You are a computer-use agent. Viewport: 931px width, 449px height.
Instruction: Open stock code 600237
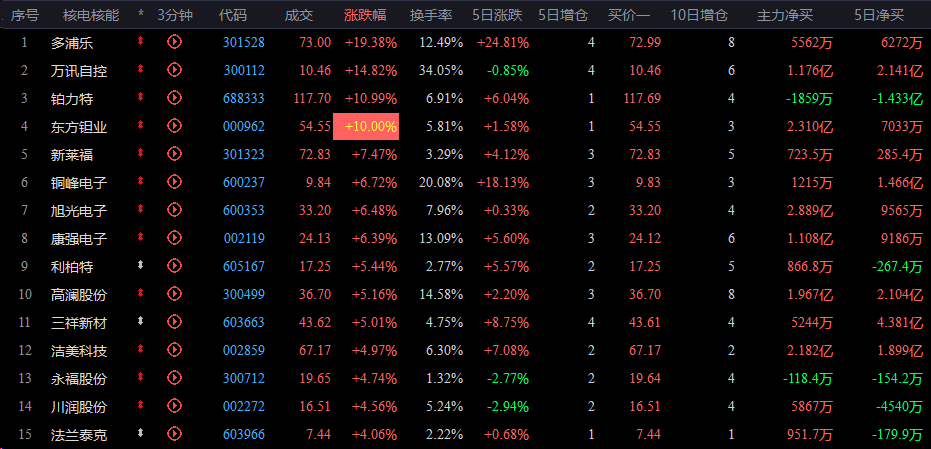pyautogui.click(x=244, y=182)
